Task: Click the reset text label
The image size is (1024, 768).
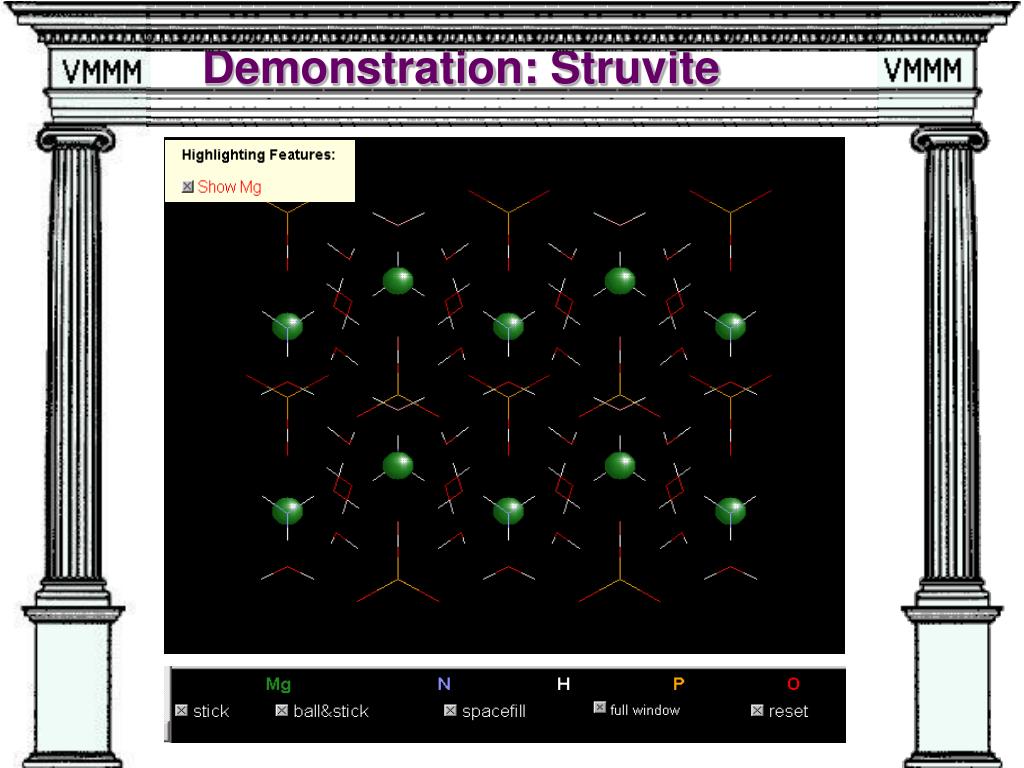Action: coord(788,711)
